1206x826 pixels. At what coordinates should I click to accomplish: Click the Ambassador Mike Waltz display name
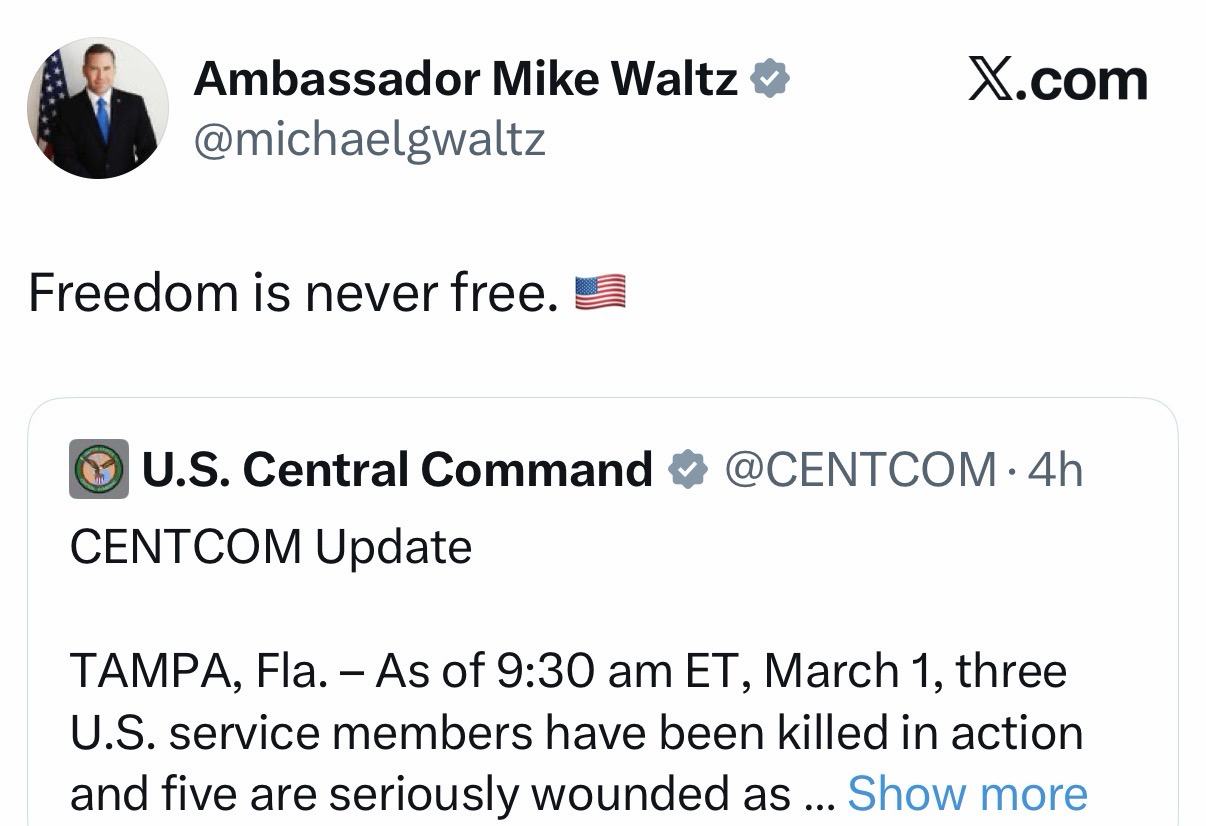click(465, 79)
